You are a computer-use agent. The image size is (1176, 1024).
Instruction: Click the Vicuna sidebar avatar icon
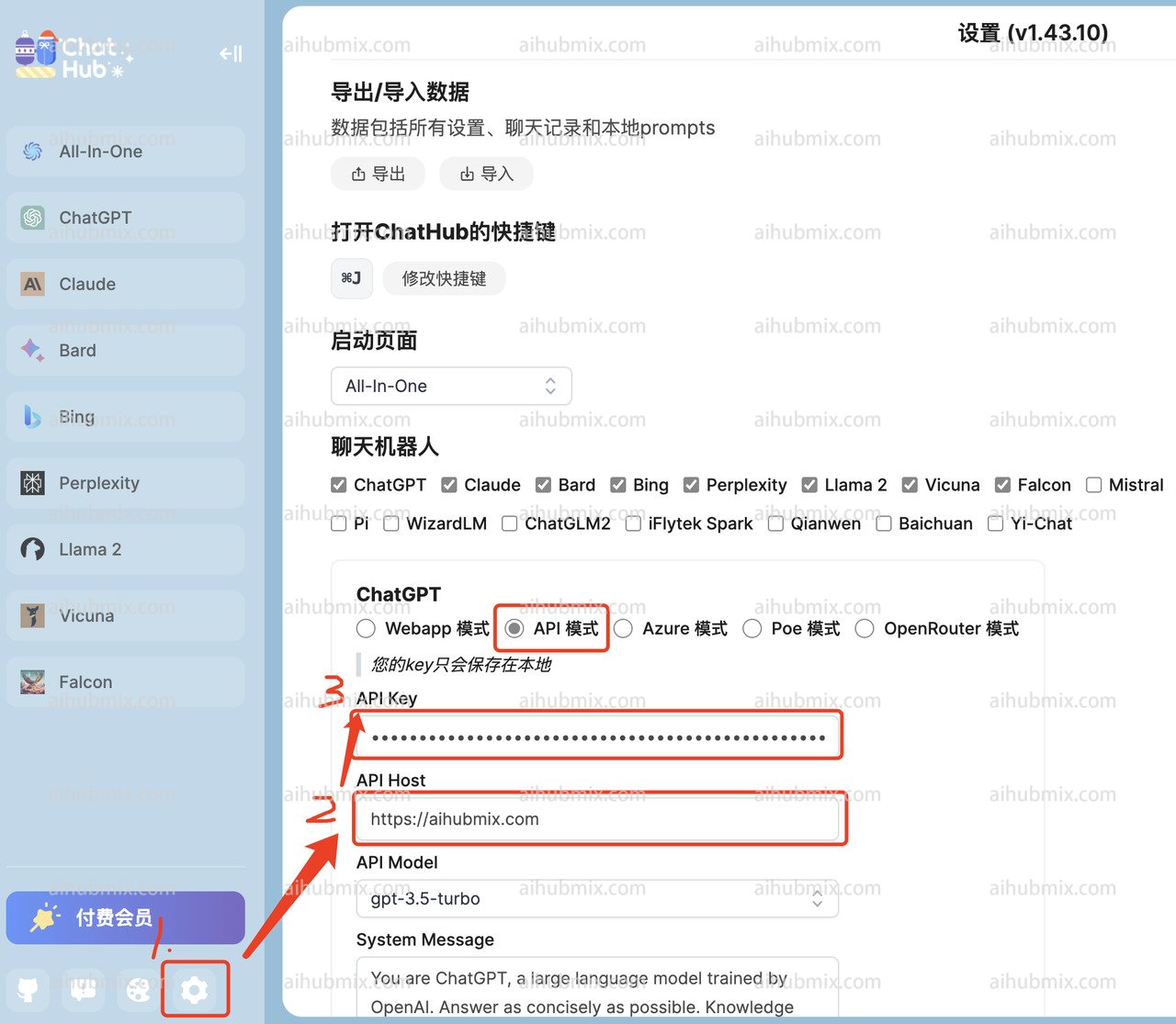pos(33,615)
